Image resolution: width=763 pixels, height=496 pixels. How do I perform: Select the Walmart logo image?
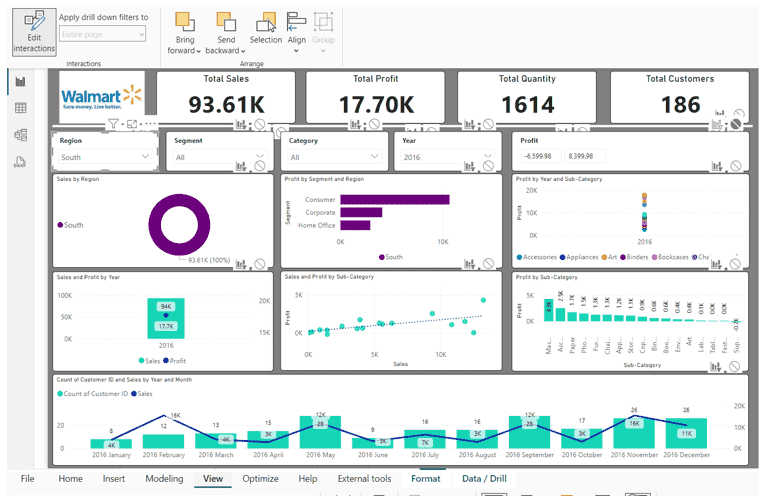pos(102,97)
